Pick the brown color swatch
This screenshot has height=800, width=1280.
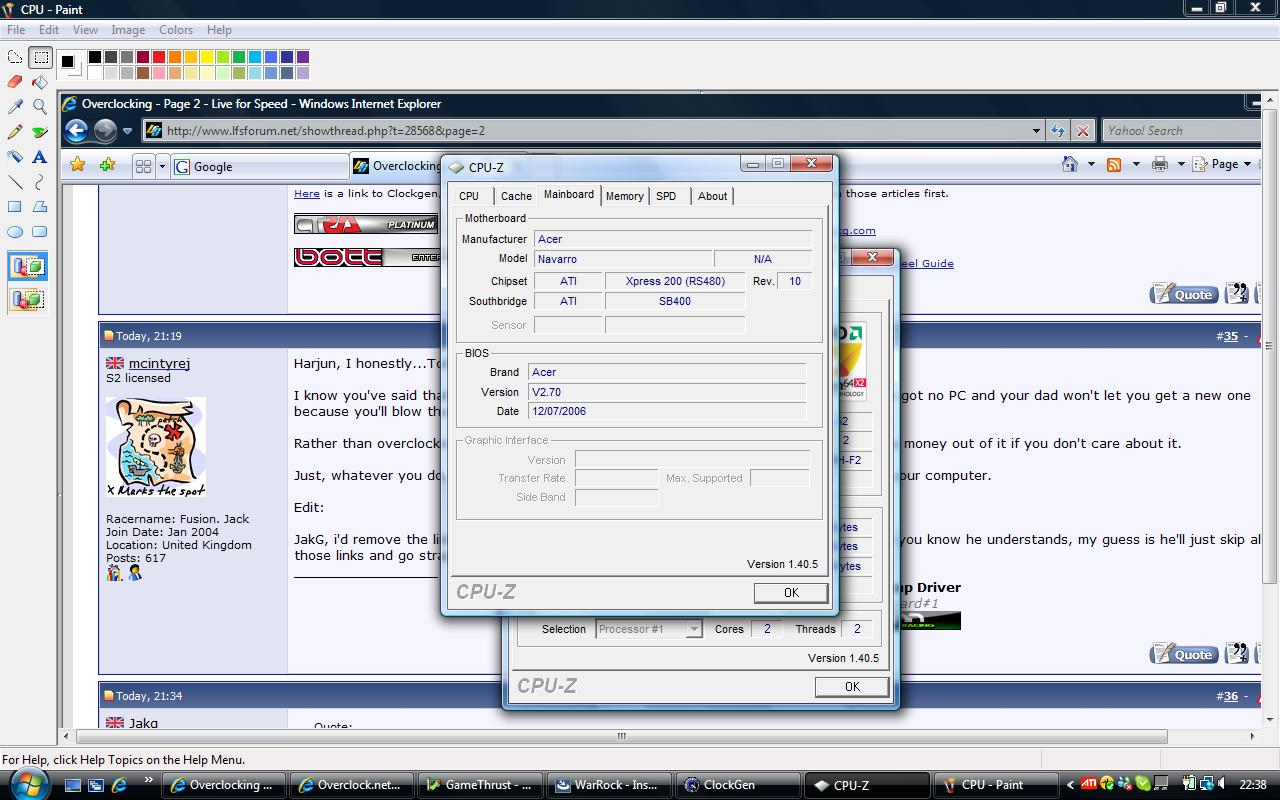pos(143,73)
